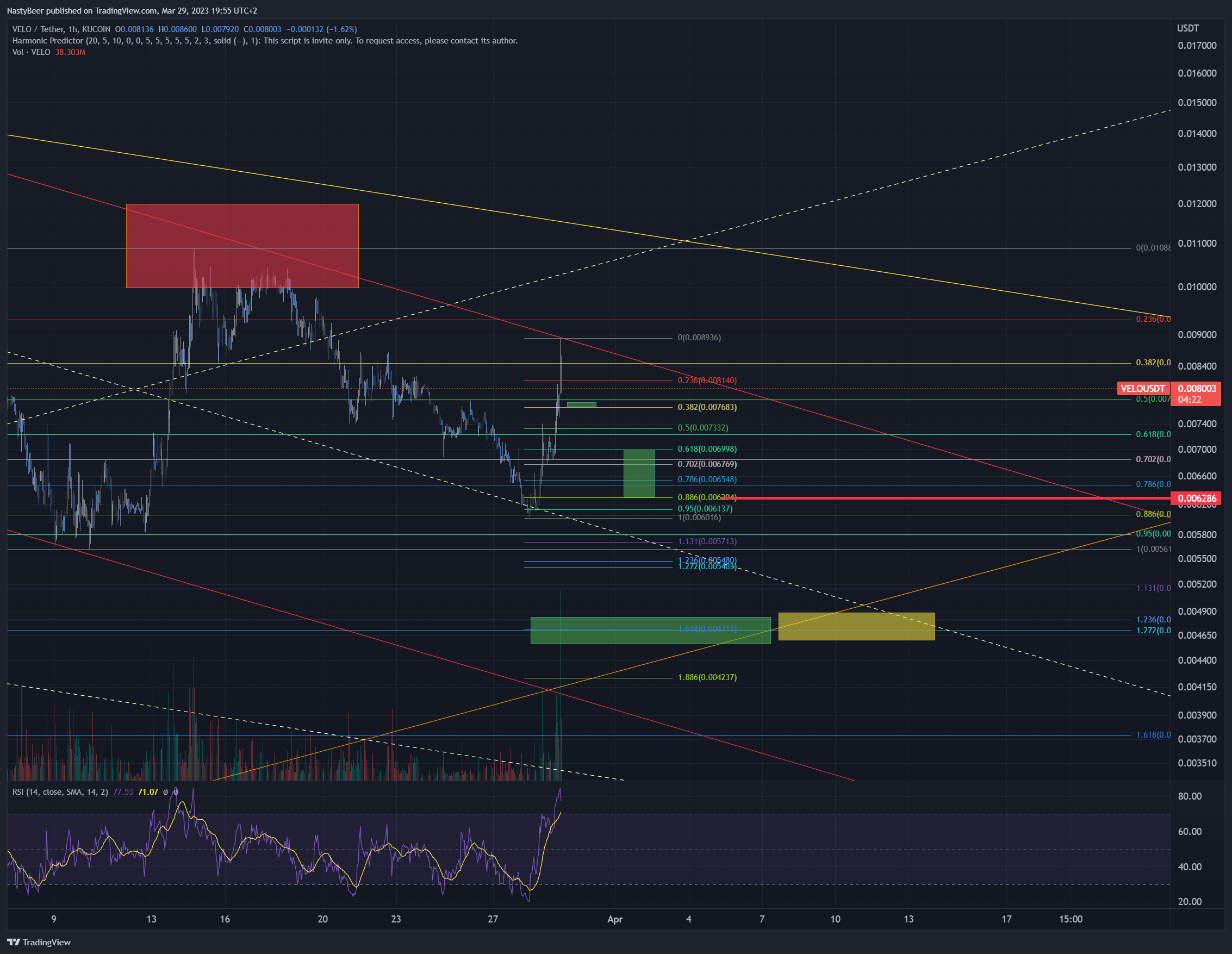The image size is (1232, 954).
Task: Click the NastyBeer published on TradingView.com header
Action: coord(132,11)
